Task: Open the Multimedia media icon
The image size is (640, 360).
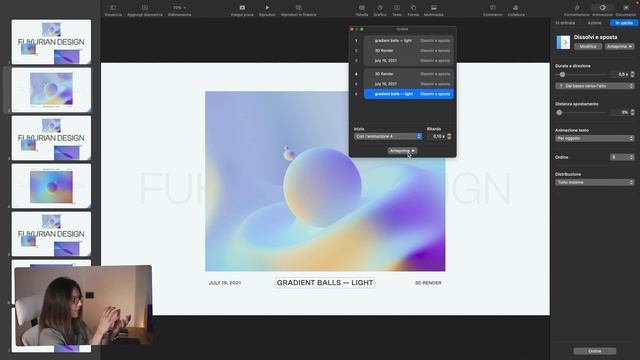Action: pyautogui.click(x=433, y=8)
